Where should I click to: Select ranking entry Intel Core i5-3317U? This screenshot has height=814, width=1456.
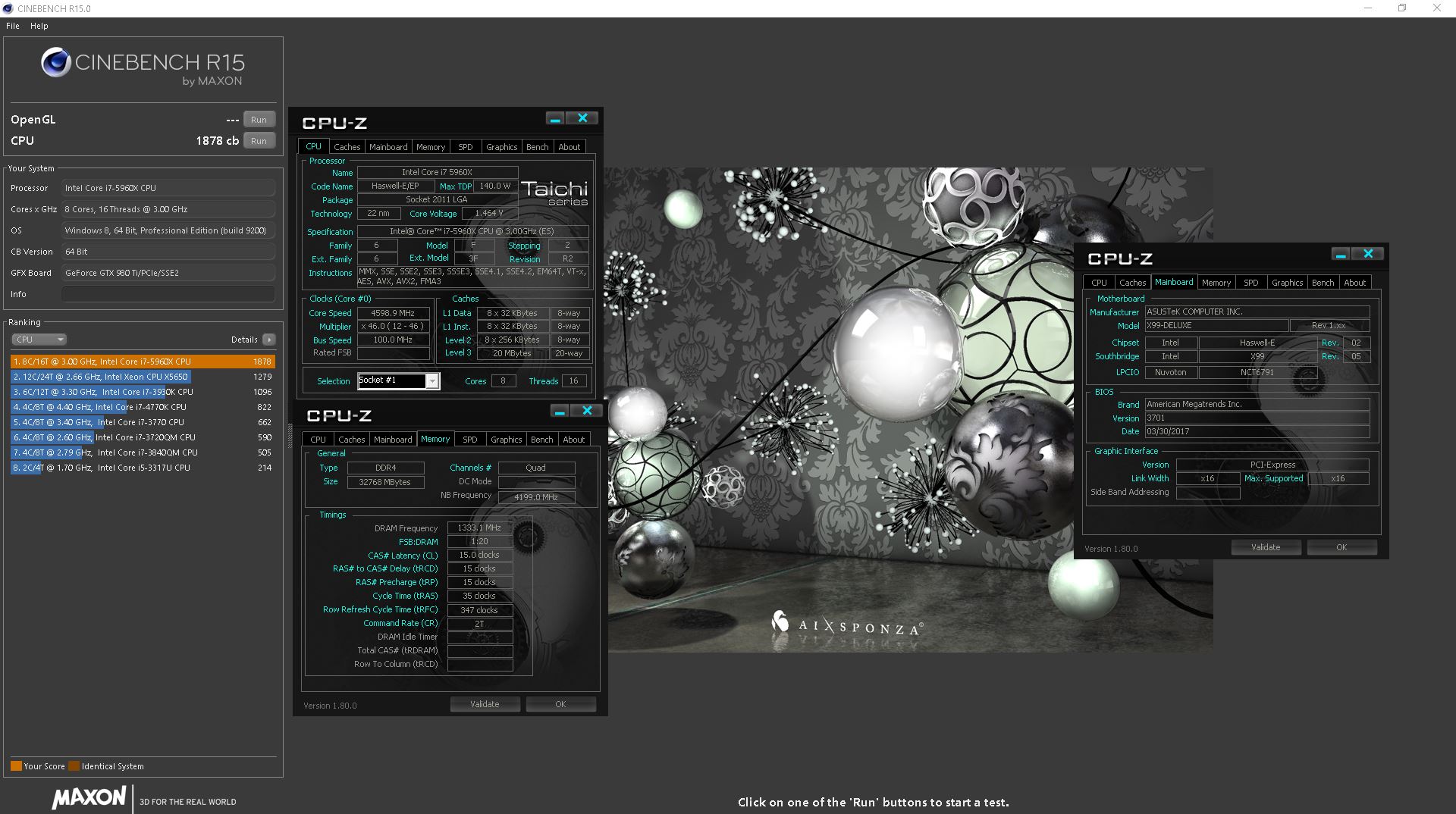[143, 468]
